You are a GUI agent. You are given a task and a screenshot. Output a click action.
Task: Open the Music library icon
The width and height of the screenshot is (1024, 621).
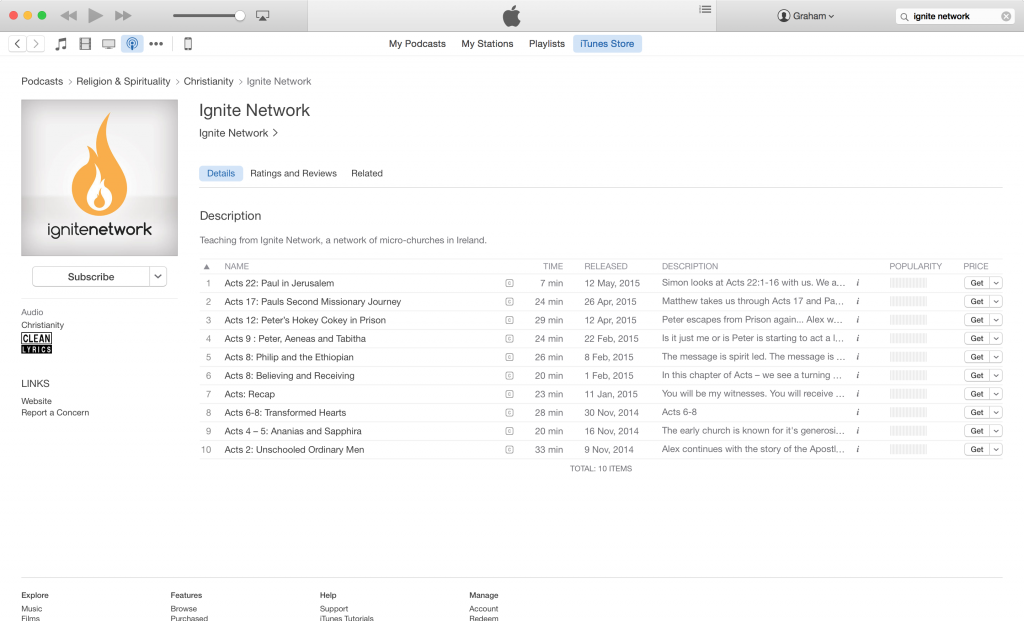pos(61,44)
